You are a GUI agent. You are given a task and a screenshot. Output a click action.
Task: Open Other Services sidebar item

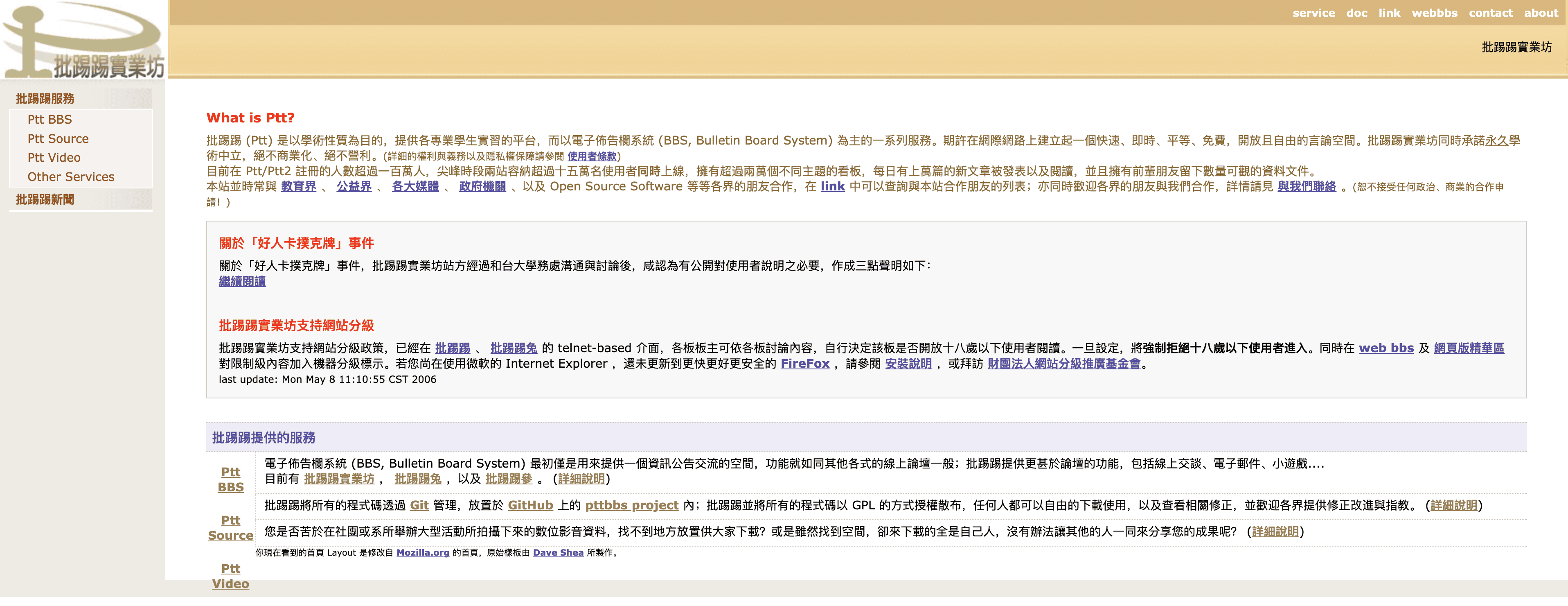71,177
